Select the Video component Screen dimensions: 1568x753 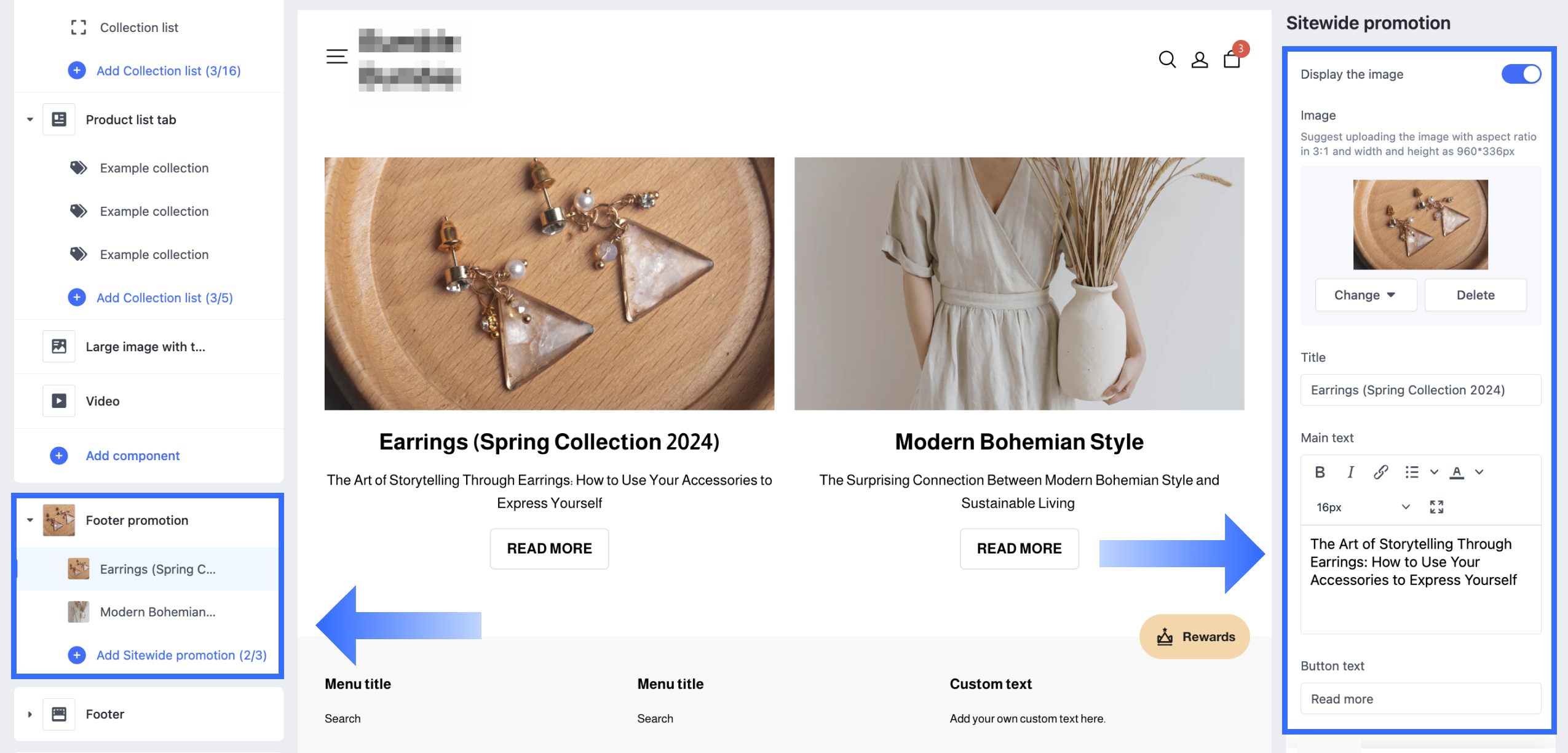pos(103,401)
